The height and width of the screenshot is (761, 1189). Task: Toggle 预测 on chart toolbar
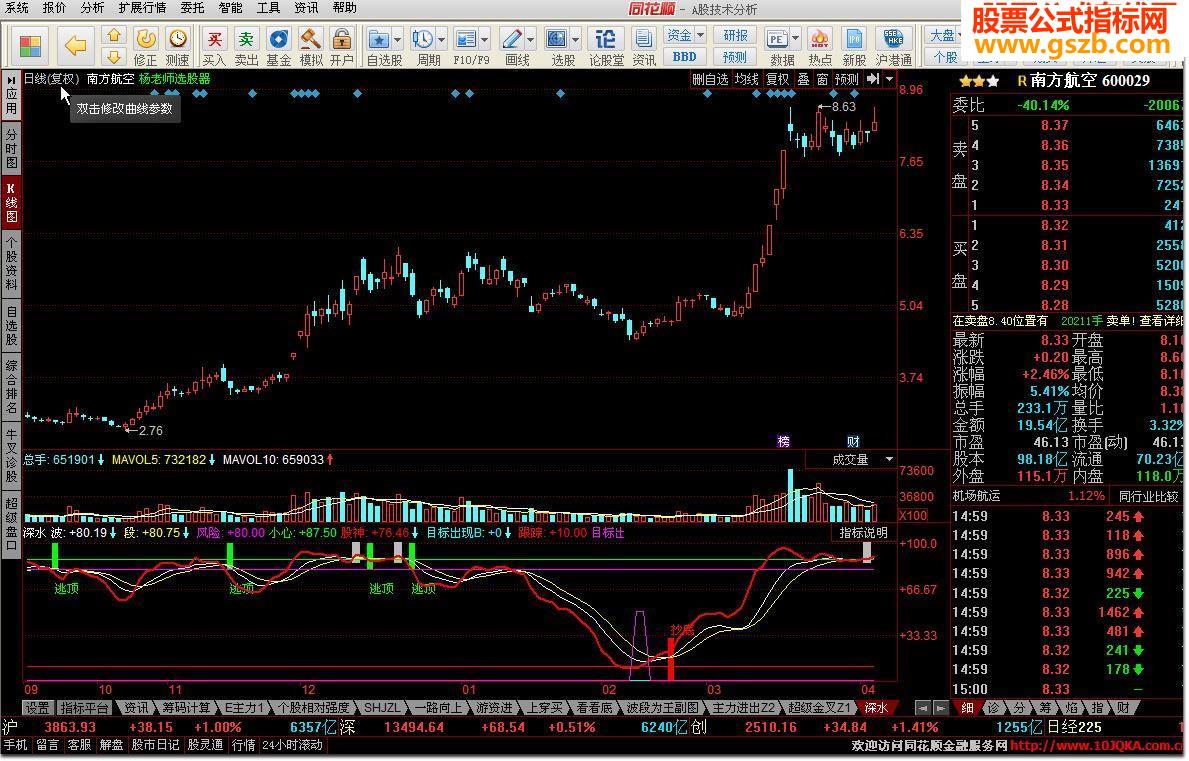[x=846, y=79]
